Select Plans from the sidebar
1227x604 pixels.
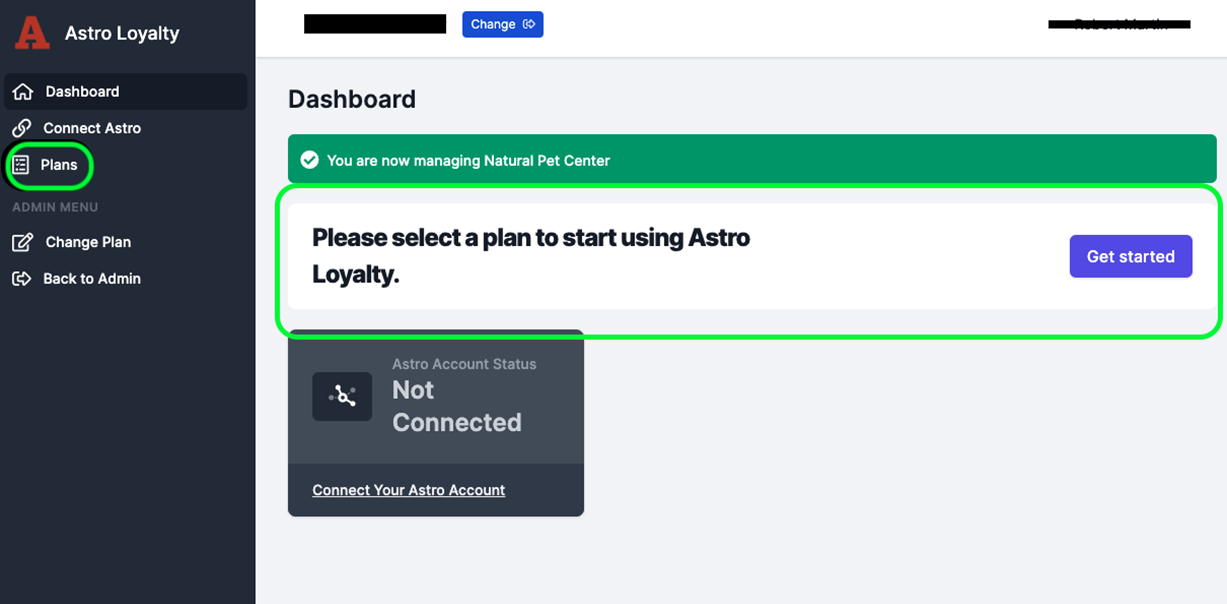click(59, 165)
